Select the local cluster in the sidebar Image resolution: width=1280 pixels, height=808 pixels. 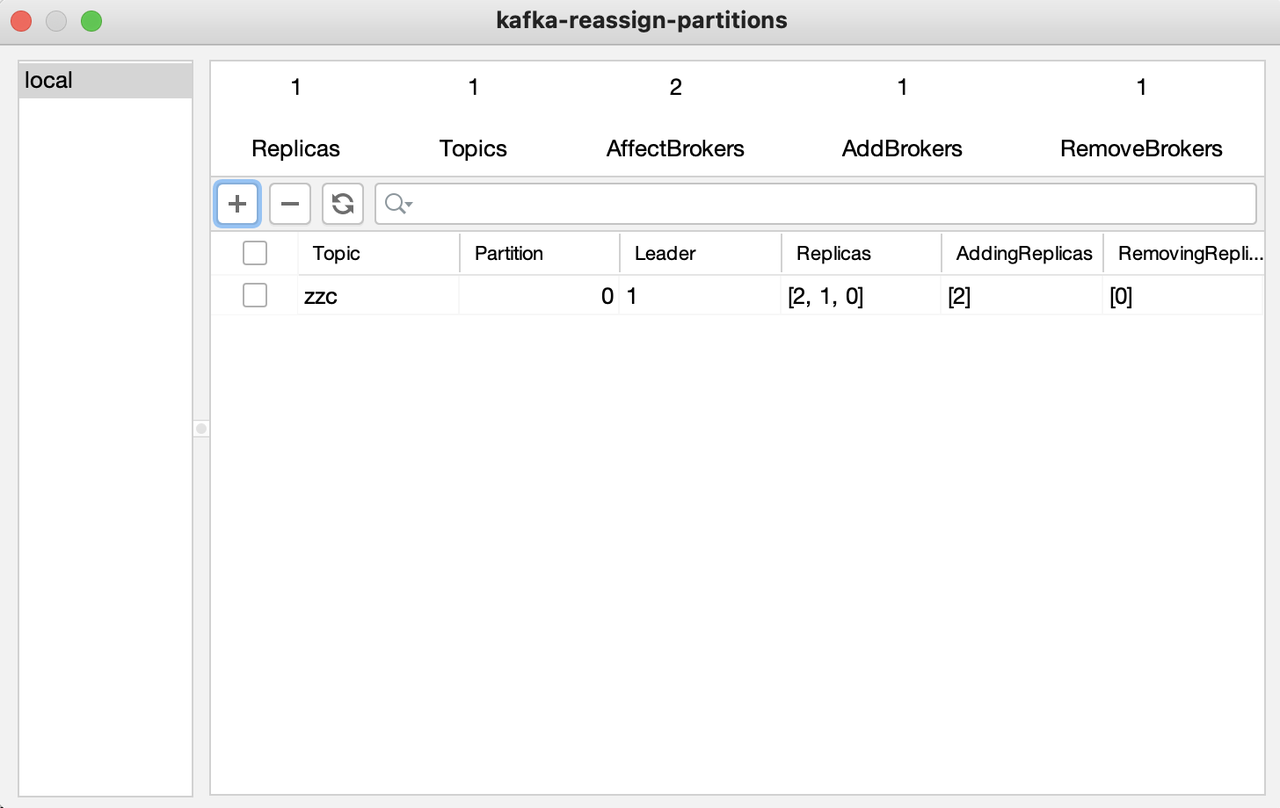click(105, 79)
